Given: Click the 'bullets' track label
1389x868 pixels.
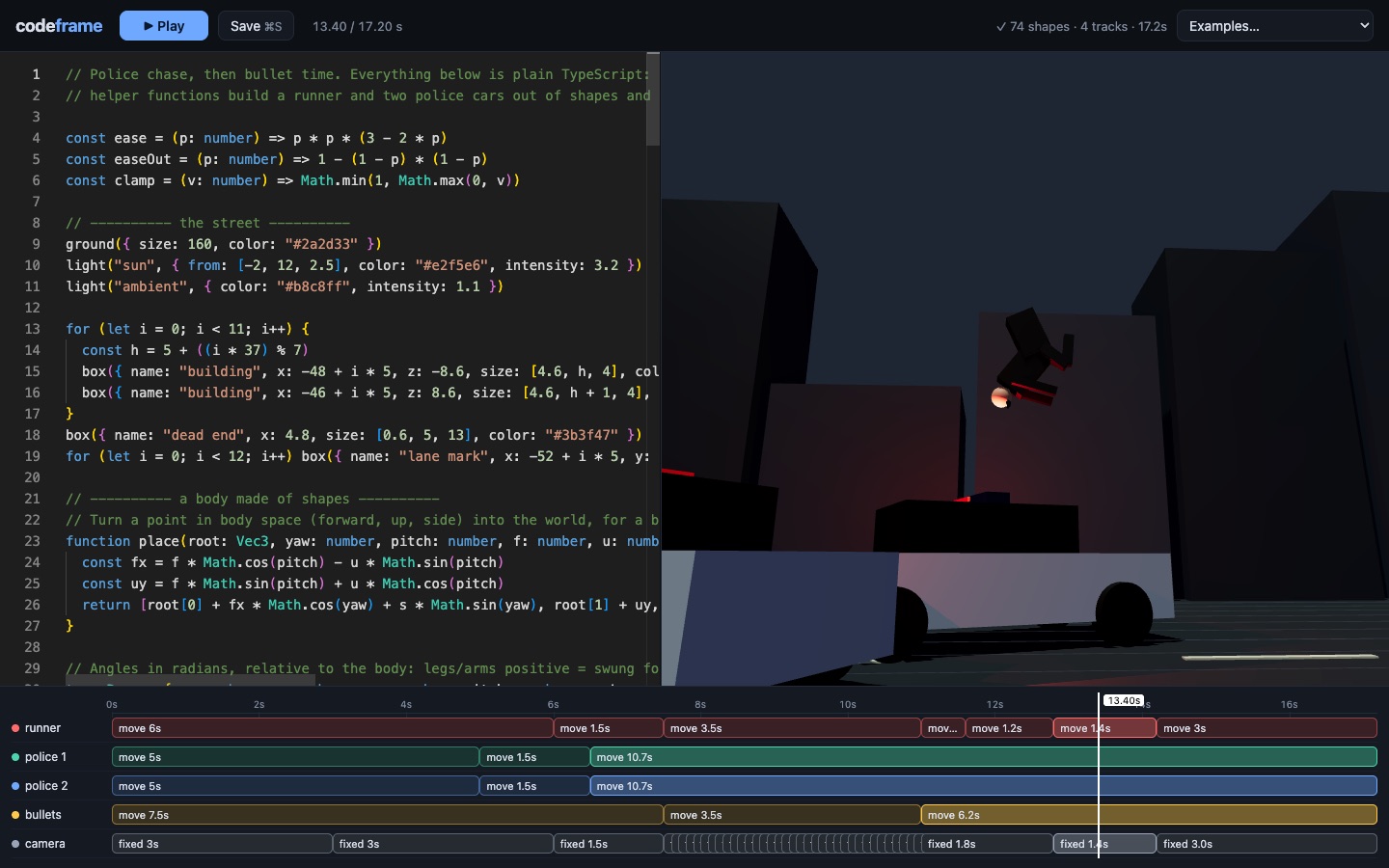Looking at the screenshot, I should (x=43, y=815).
